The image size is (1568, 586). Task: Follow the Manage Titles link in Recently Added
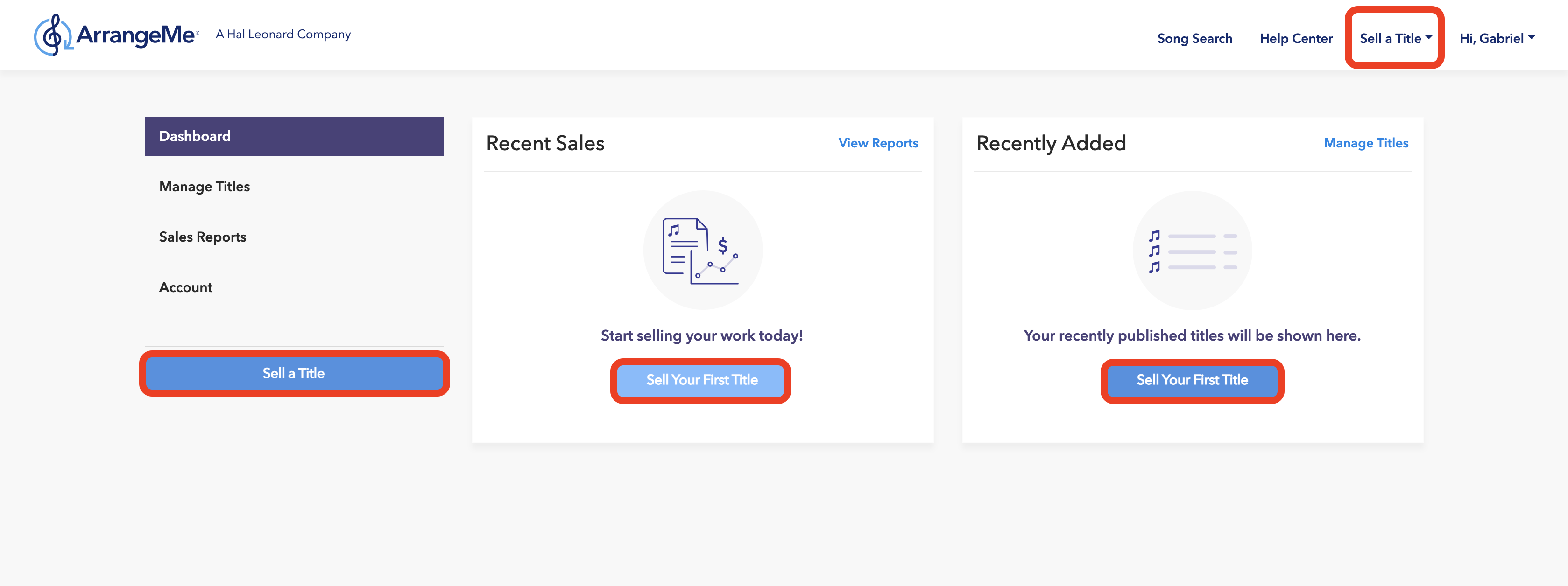click(x=1366, y=143)
